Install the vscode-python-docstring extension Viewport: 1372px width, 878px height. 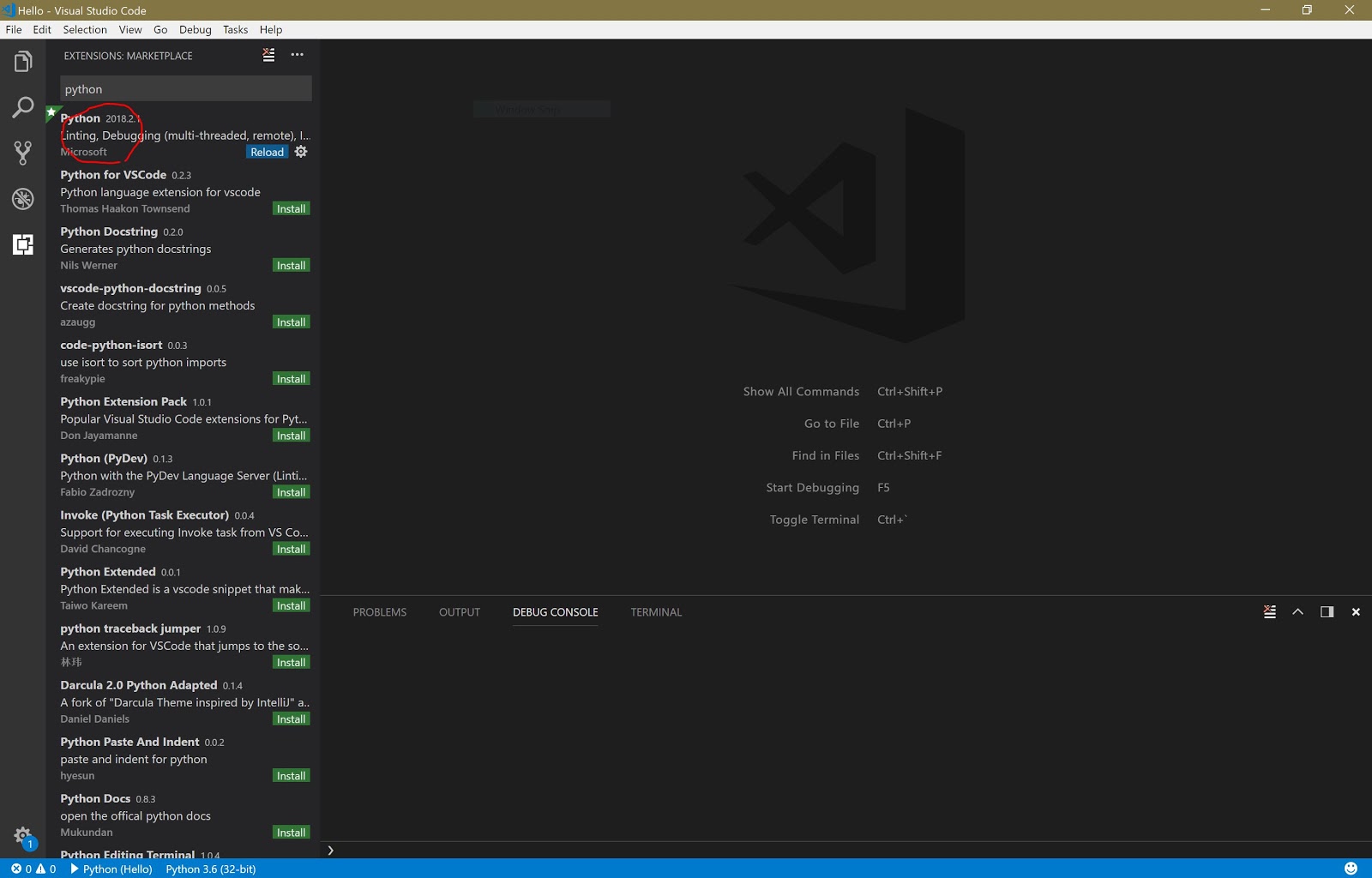click(292, 322)
